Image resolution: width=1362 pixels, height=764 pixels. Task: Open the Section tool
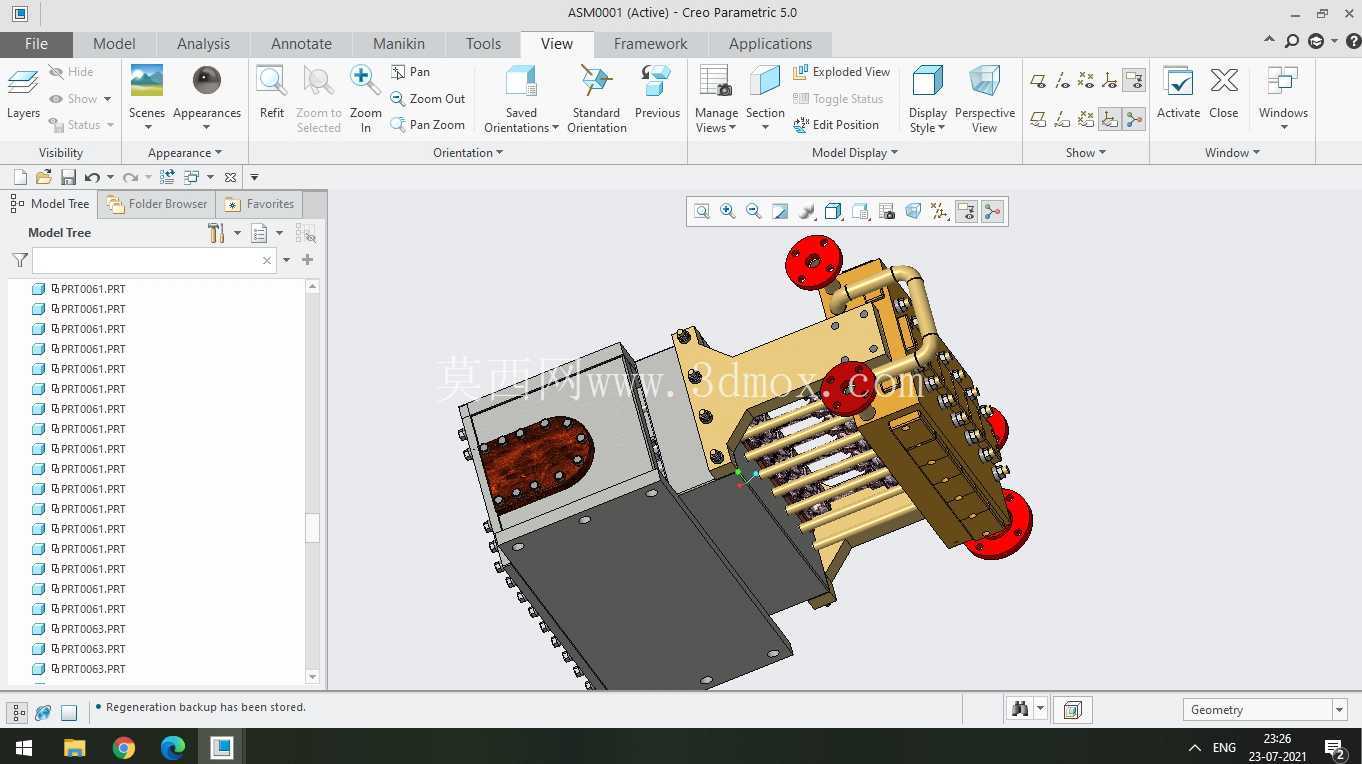pyautogui.click(x=765, y=98)
